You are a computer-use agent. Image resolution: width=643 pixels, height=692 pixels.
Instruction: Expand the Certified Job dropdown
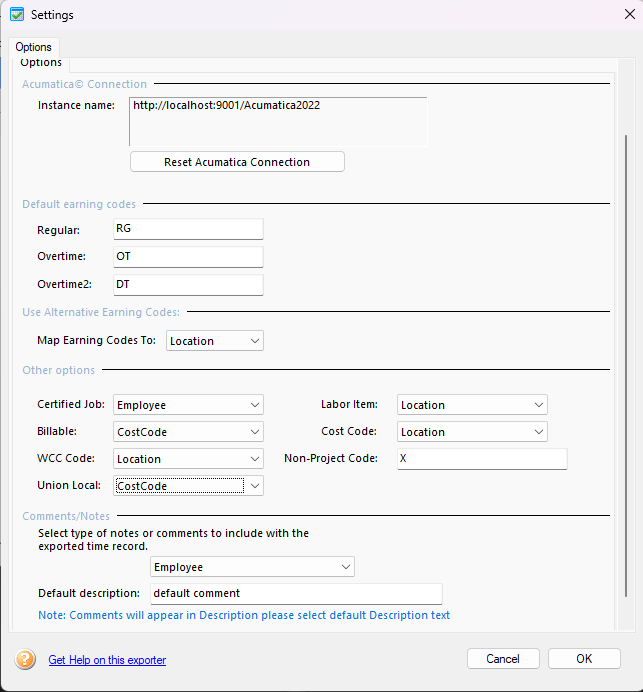click(188, 405)
